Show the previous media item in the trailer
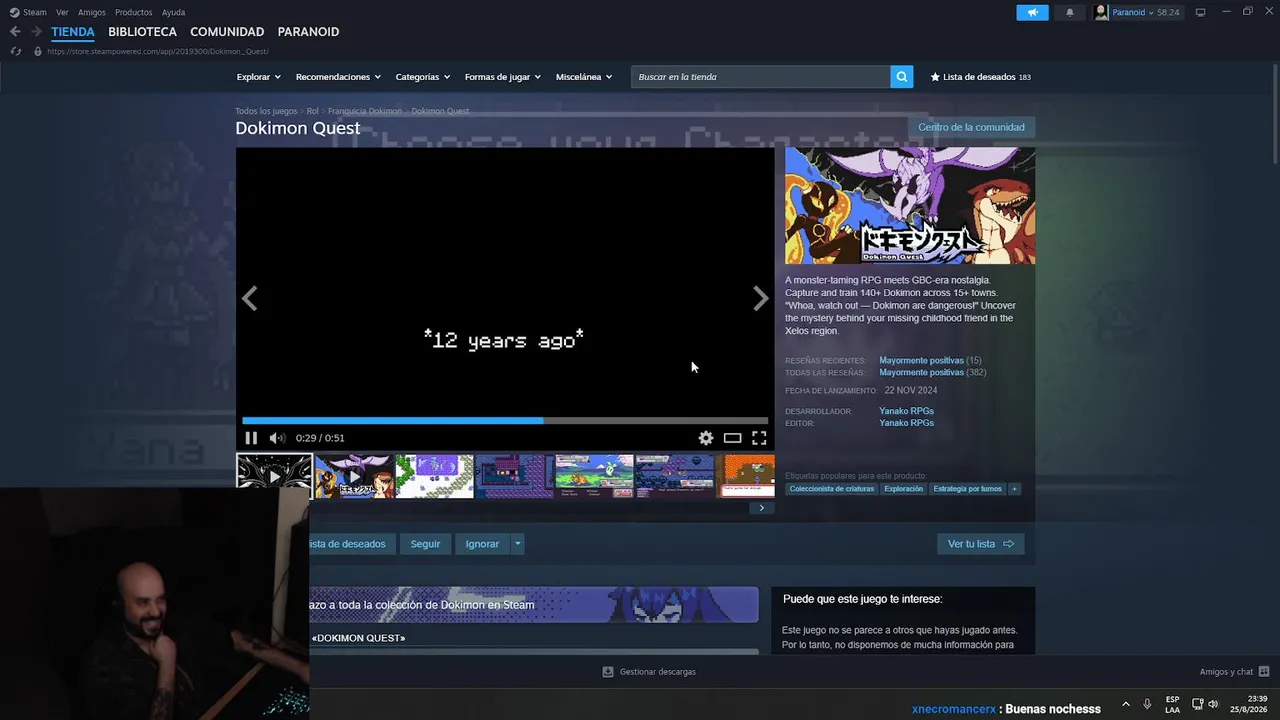The width and height of the screenshot is (1280, 720). 249,298
